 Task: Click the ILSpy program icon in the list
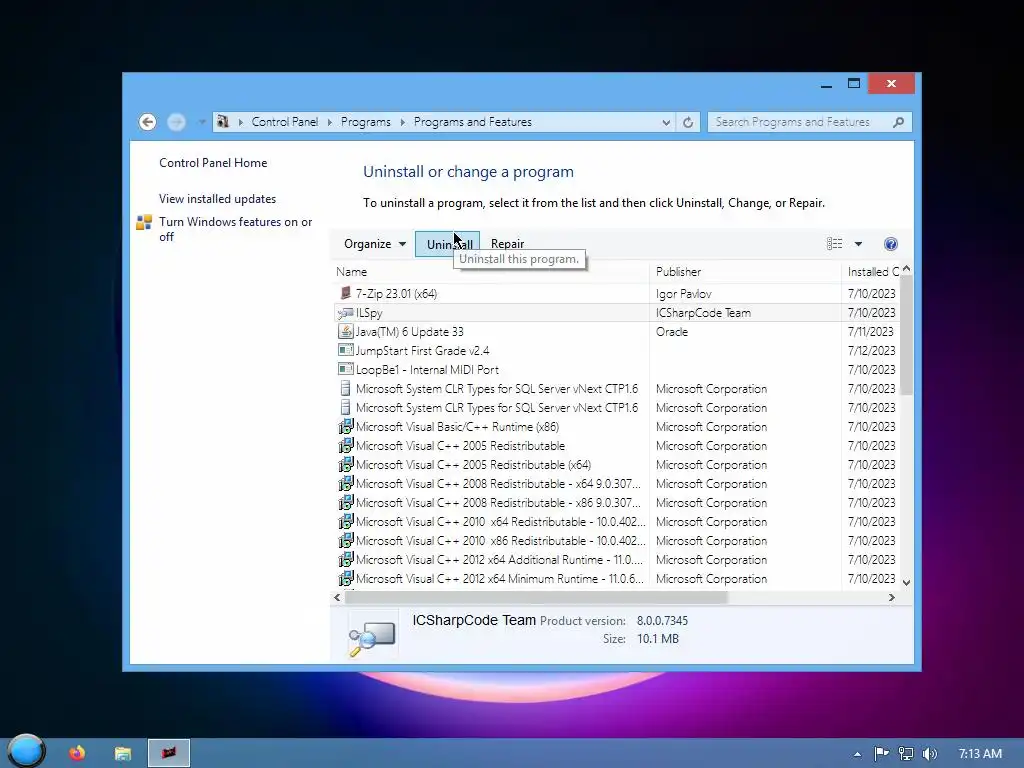(345, 313)
